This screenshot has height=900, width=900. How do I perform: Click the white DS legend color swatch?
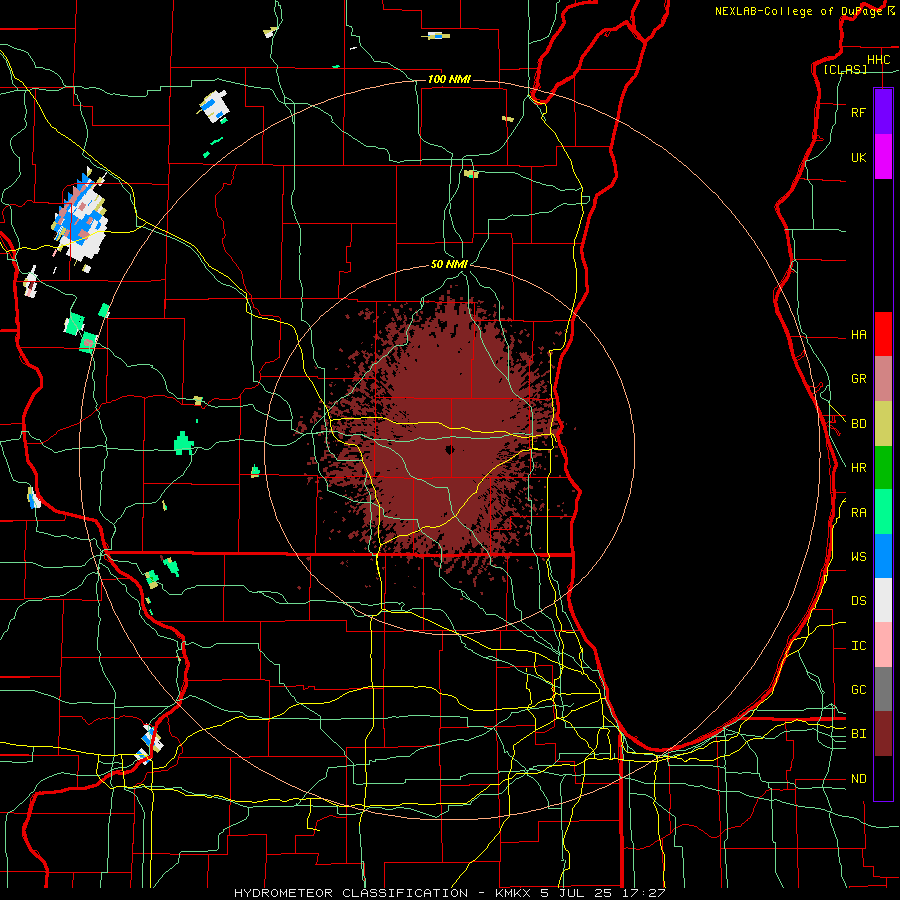point(883,600)
